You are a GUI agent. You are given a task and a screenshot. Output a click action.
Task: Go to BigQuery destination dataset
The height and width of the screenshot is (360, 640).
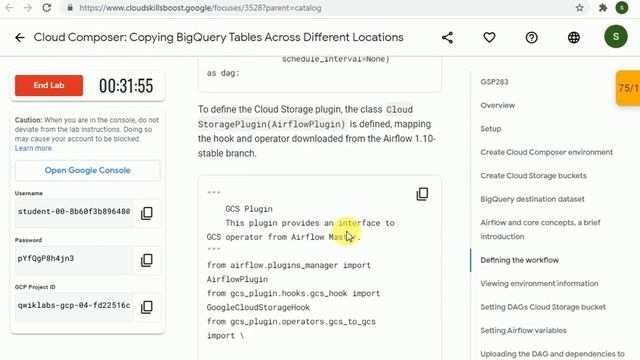pos(532,199)
